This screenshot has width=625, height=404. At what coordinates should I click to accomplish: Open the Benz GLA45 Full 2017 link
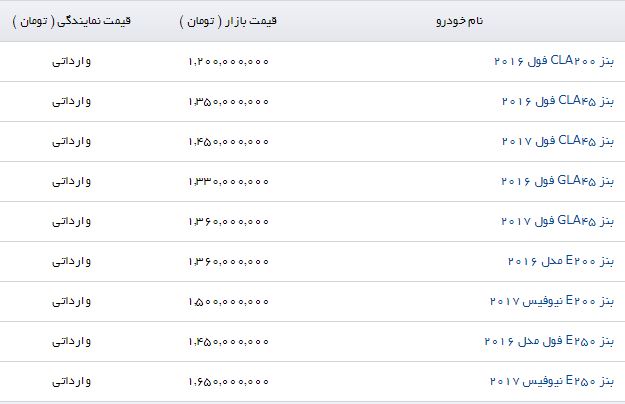(x=558, y=221)
